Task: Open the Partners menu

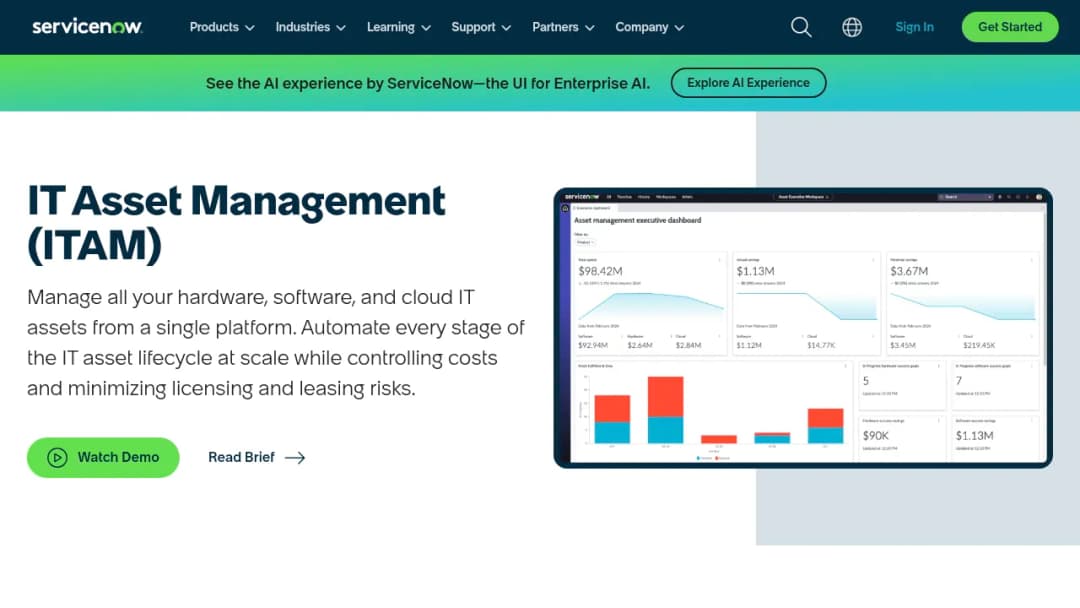Action: pos(563,27)
